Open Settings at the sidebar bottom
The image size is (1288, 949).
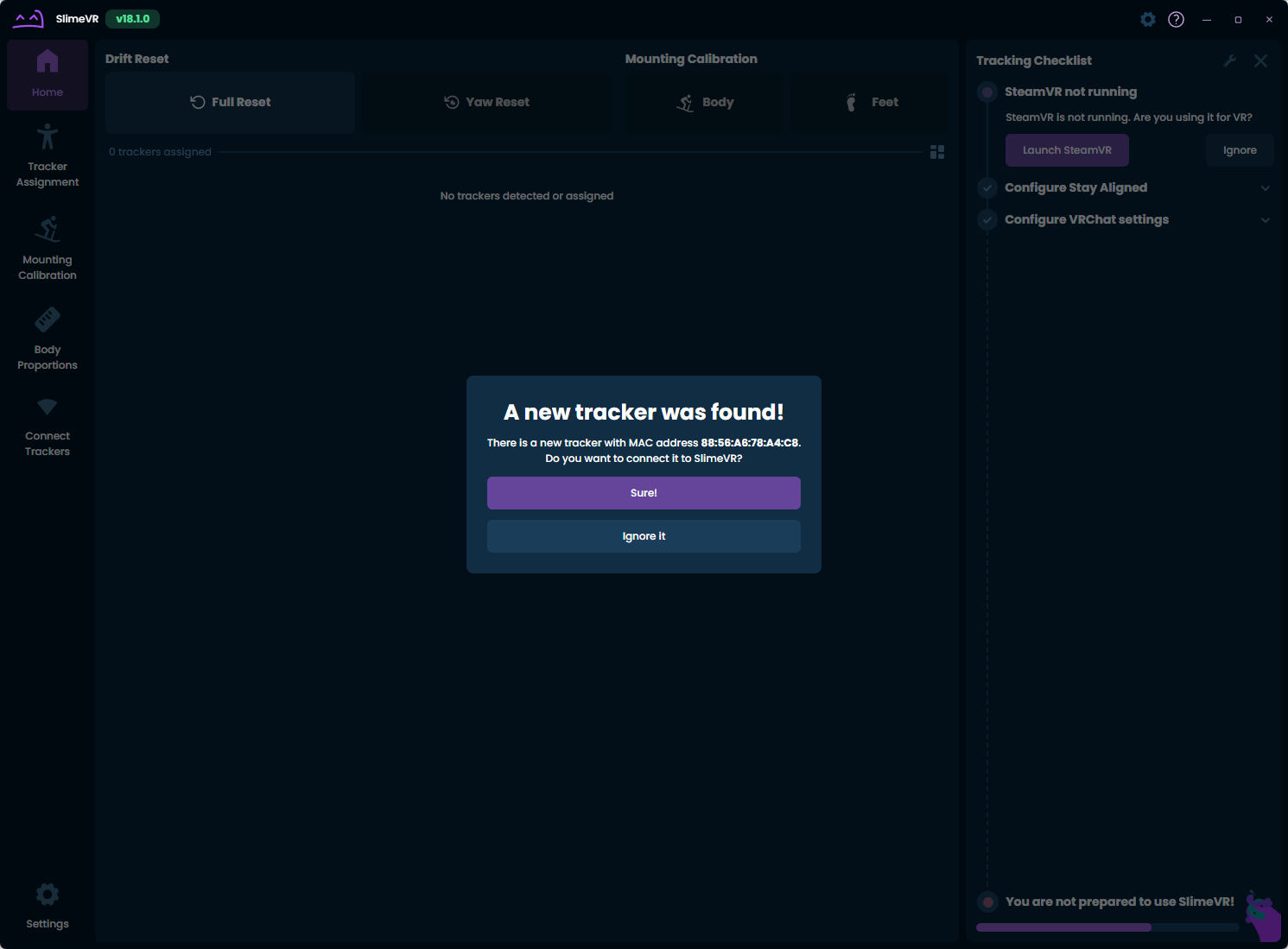(48, 906)
